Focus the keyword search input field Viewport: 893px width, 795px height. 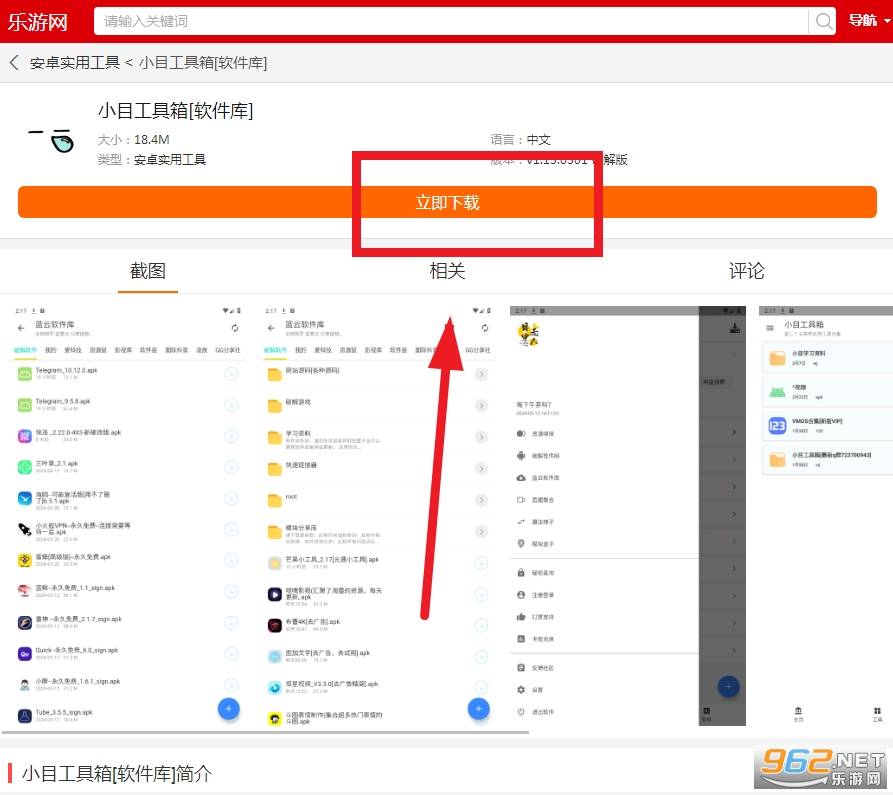450,21
